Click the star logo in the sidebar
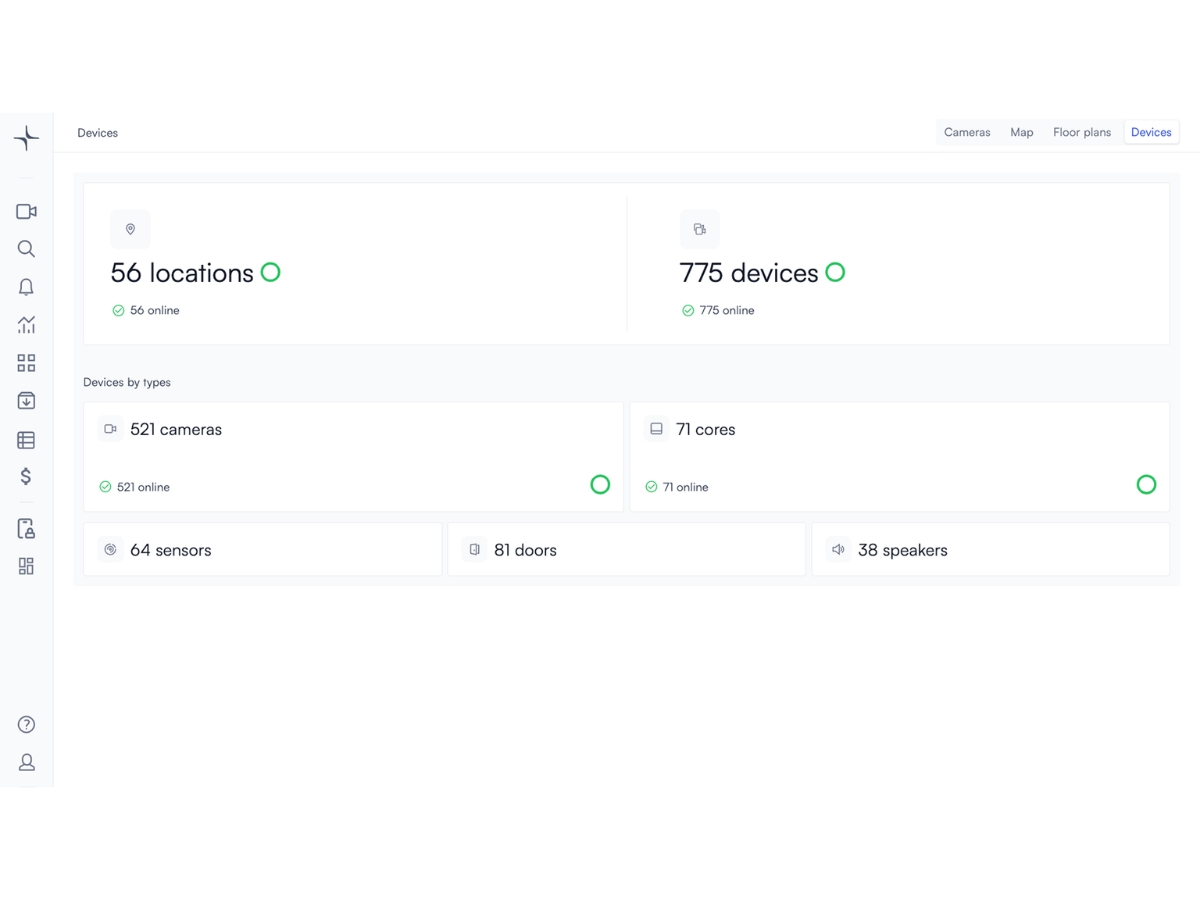Viewport: 1200px width, 900px height. pyautogui.click(x=26, y=138)
